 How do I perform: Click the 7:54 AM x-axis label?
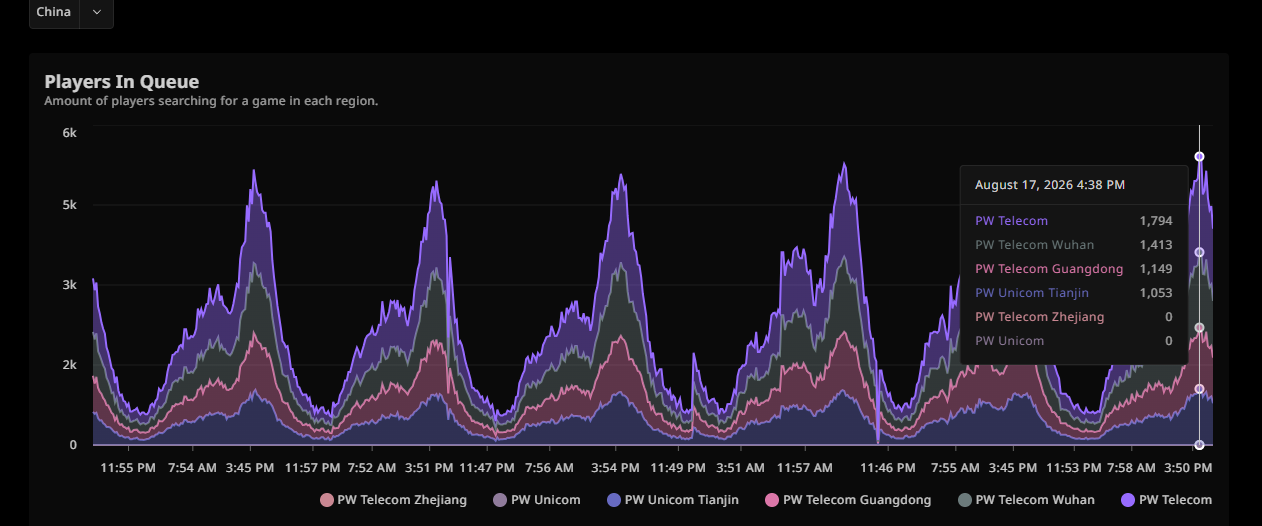pos(192,467)
